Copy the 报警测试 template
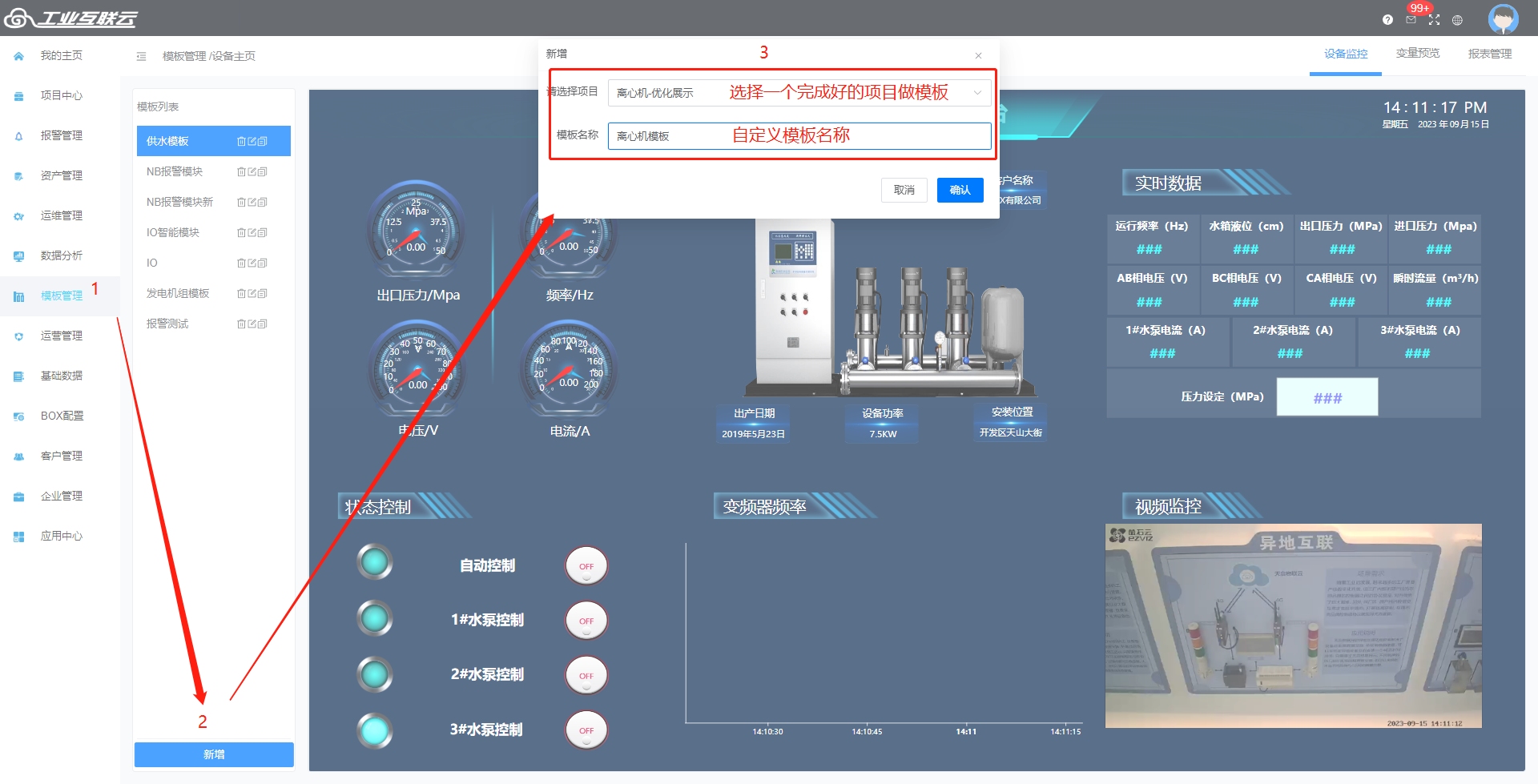 coord(262,324)
